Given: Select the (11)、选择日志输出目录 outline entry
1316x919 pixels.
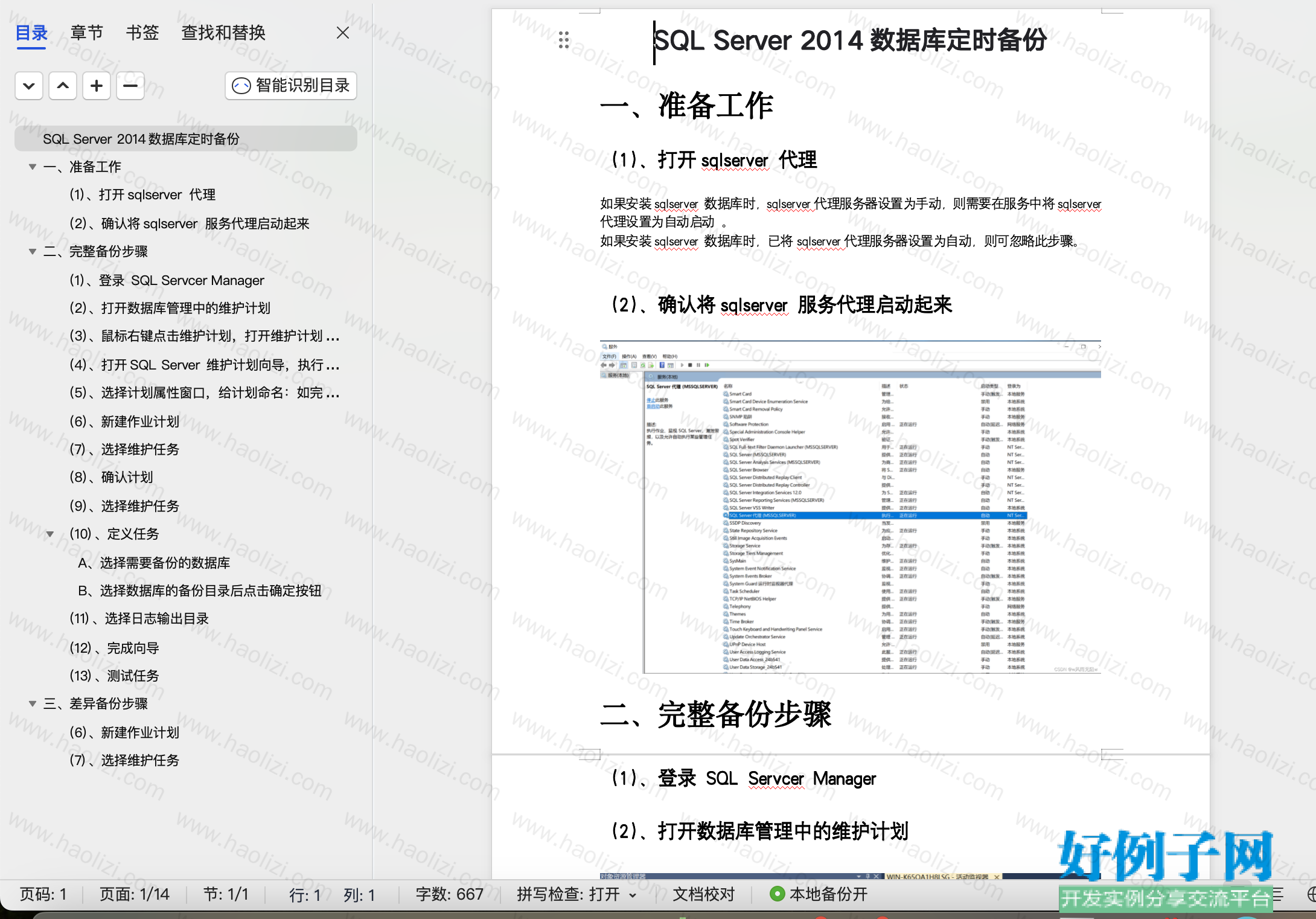Looking at the screenshot, I should 139,618.
